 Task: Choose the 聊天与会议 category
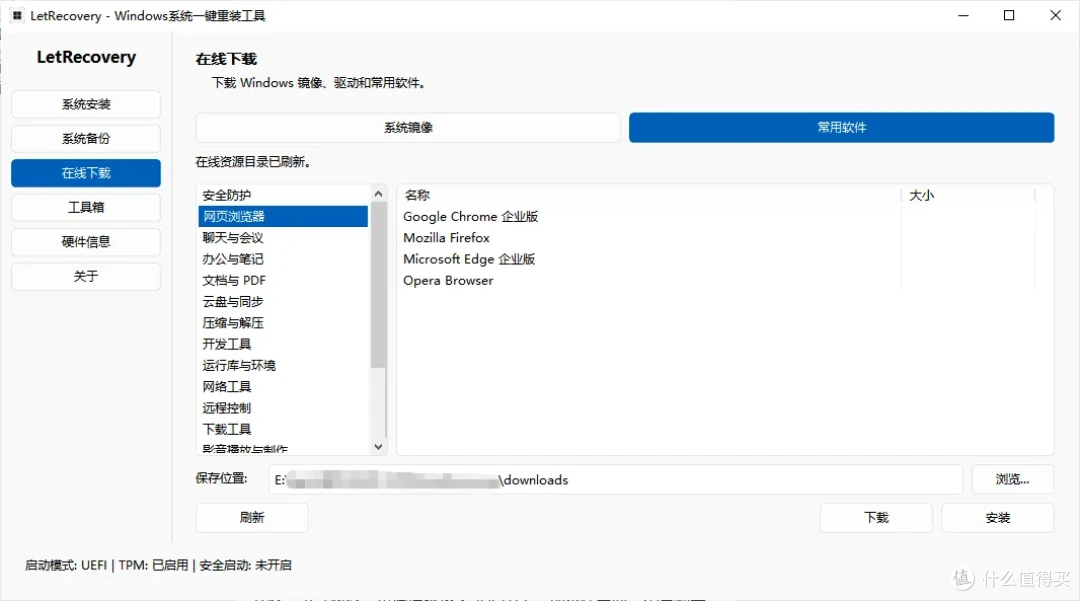(283, 238)
